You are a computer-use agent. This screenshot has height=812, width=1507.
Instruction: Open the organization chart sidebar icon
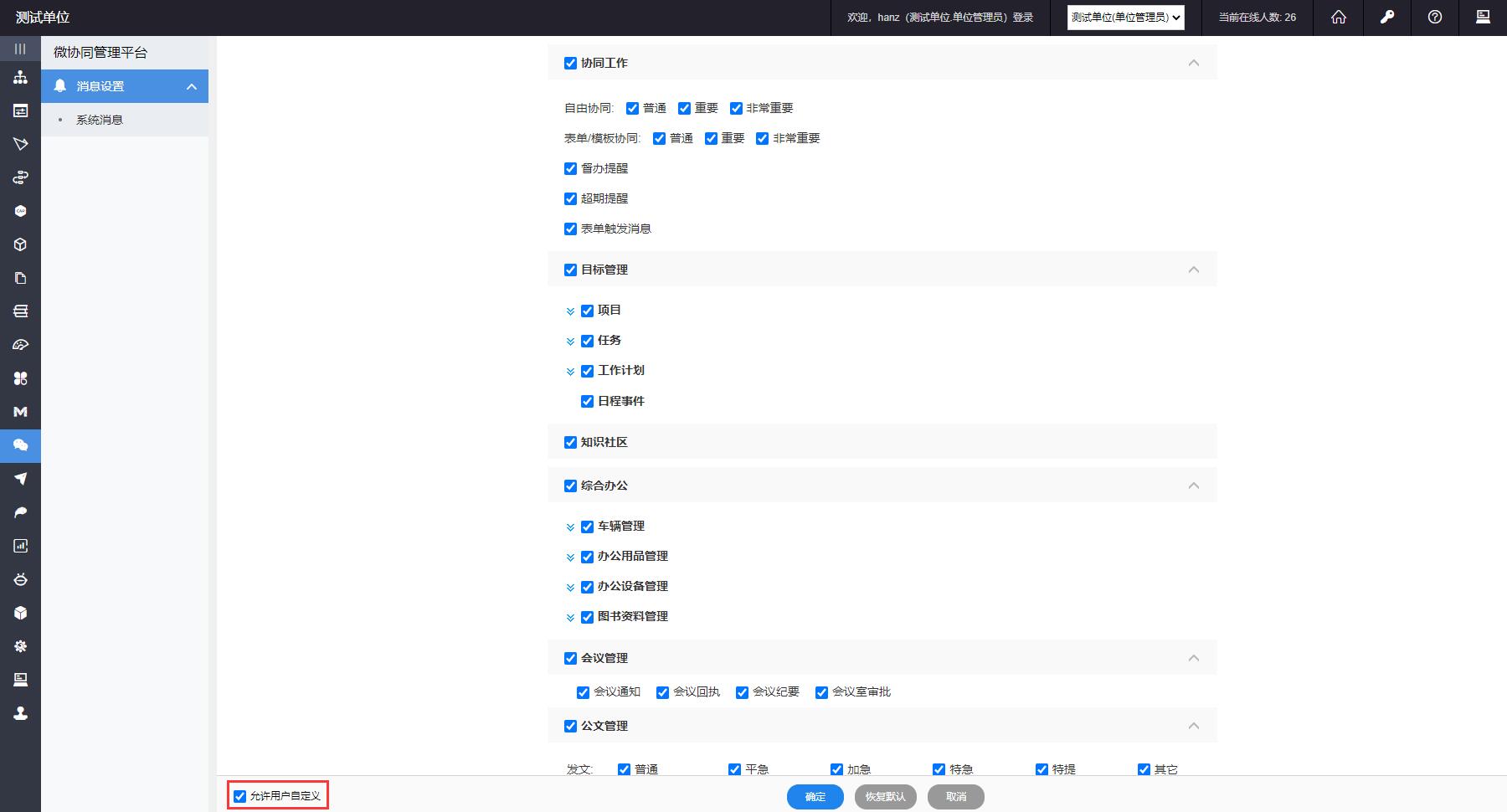pos(20,77)
